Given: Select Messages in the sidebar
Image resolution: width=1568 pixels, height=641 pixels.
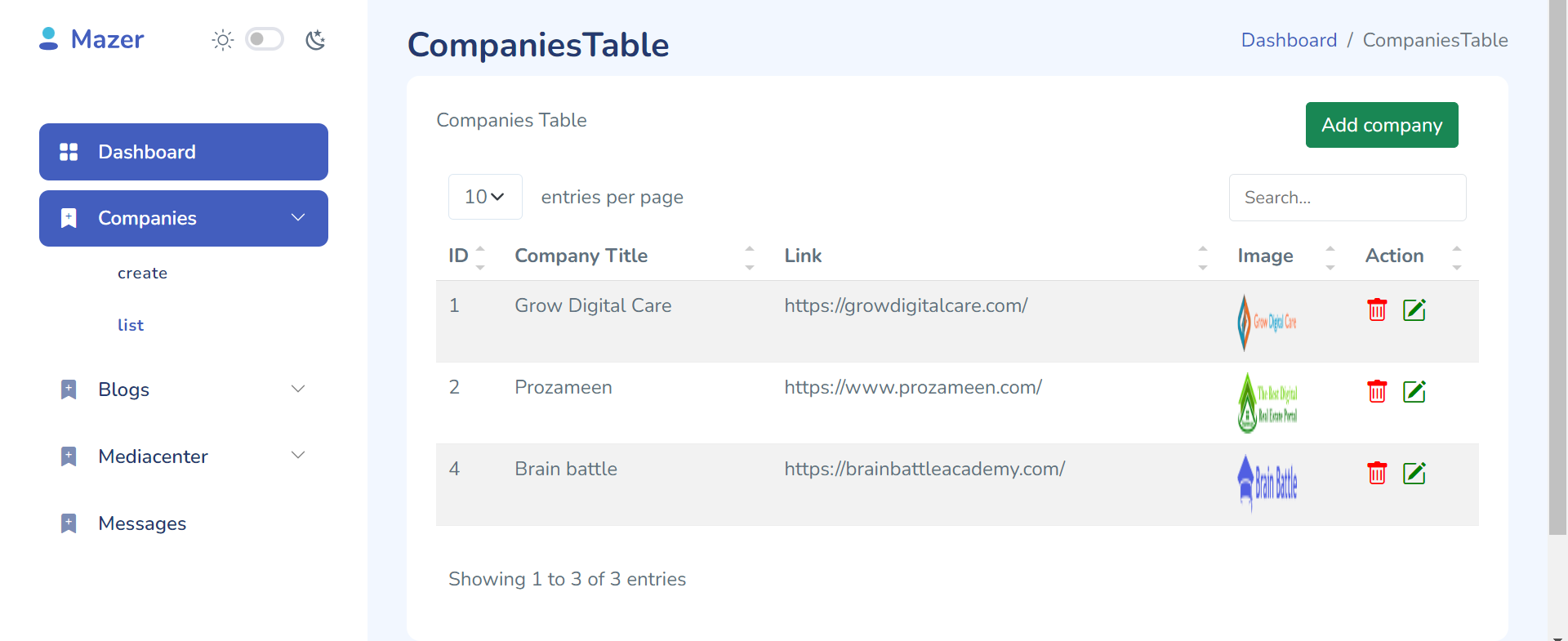Looking at the screenshot, I should pos(142,523).
